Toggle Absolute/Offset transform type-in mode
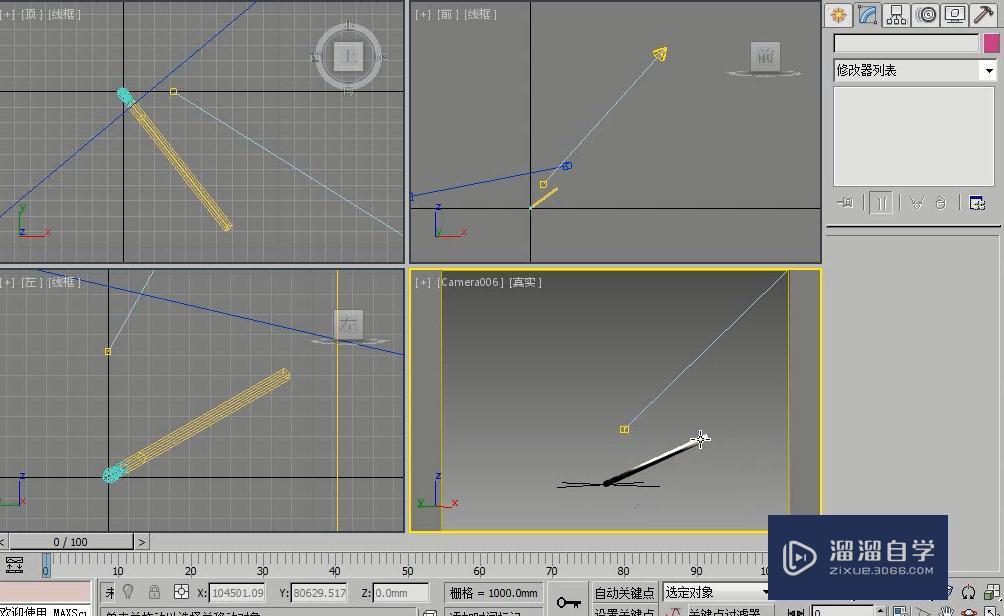Image resolution: width=1004 pixels, height=616 pixels. coord(181,592)
